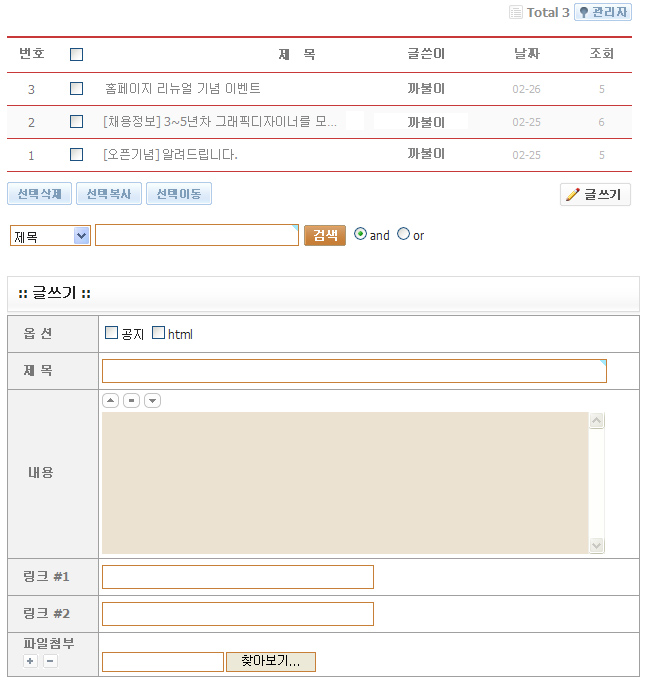Click the plus icon to add file field
650x700 pixels.
click(x=30, y=661)
